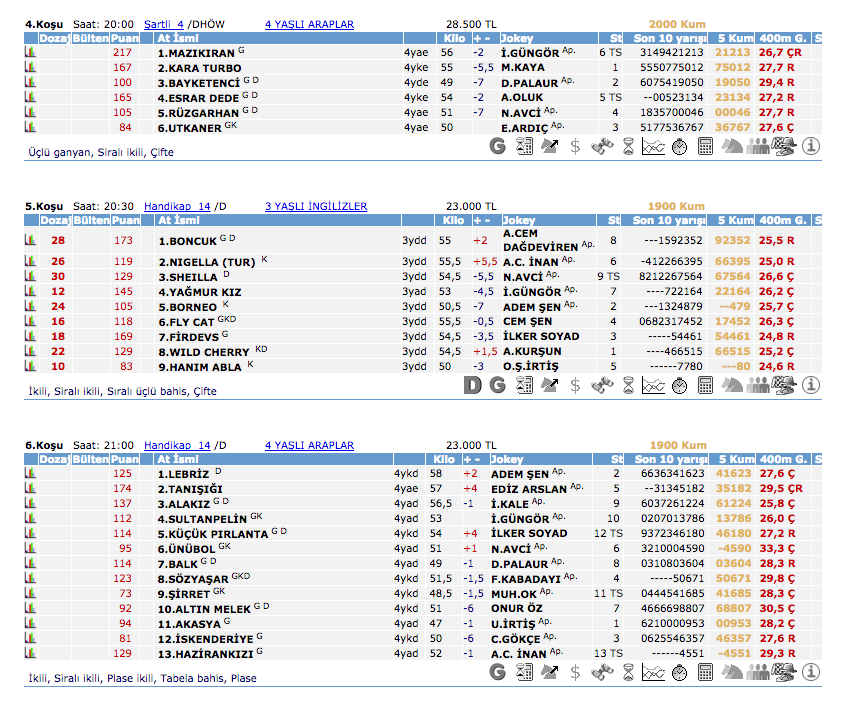
Task: Click the binoculars icon under race 4
Action: coord(601,146)
